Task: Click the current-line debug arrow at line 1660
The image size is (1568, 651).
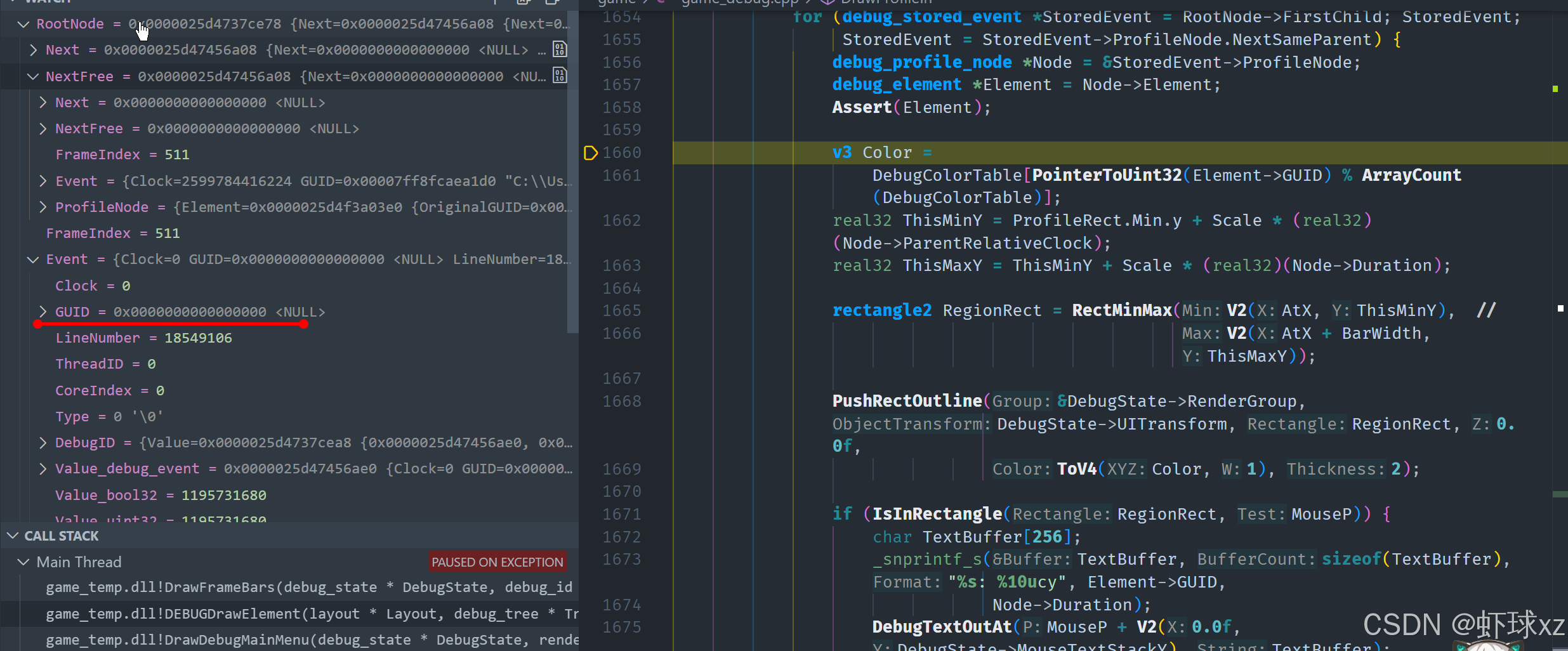Action: click(x=590, y=153)
